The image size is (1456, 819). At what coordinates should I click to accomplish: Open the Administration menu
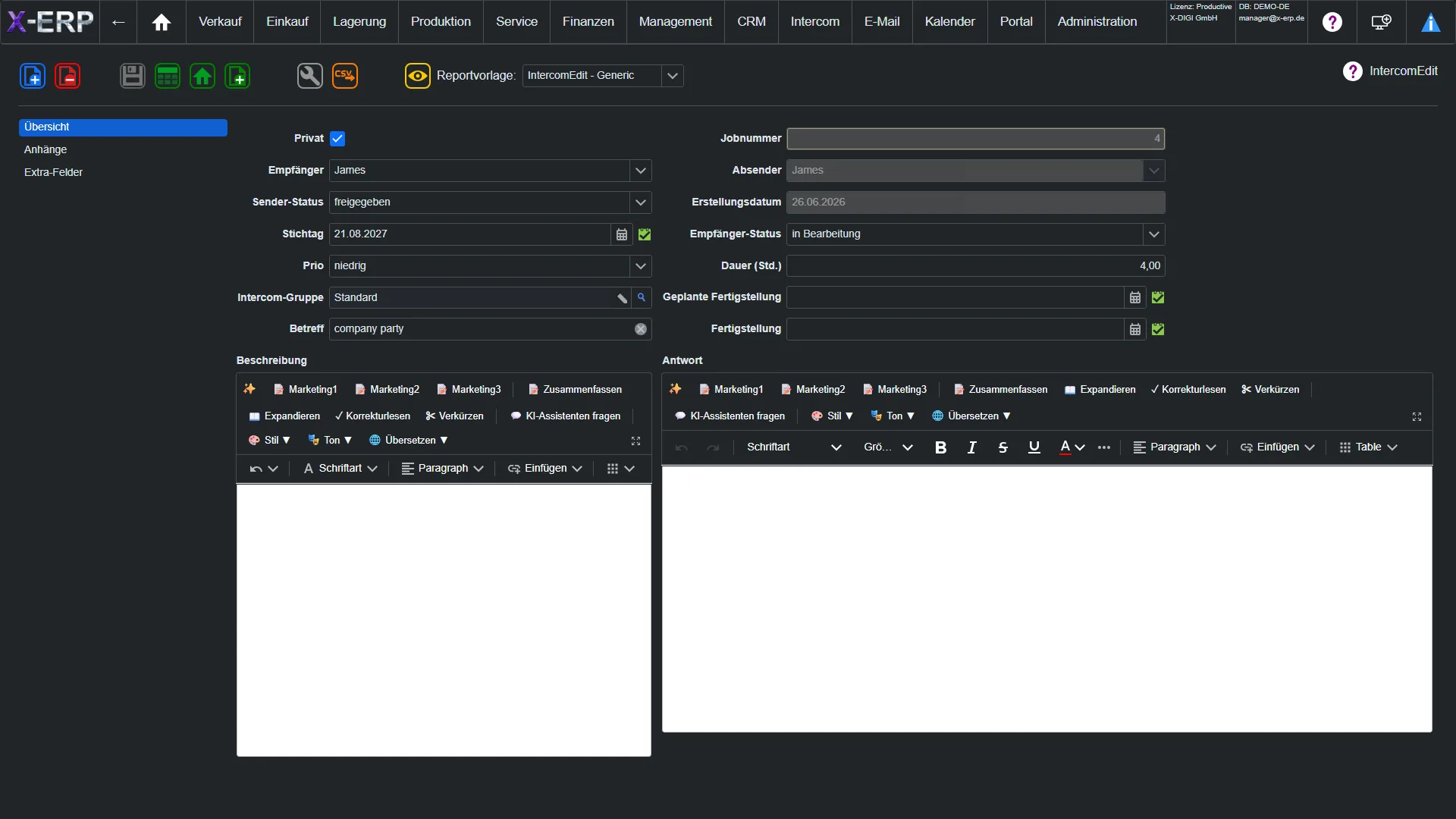click(1097, 22)
